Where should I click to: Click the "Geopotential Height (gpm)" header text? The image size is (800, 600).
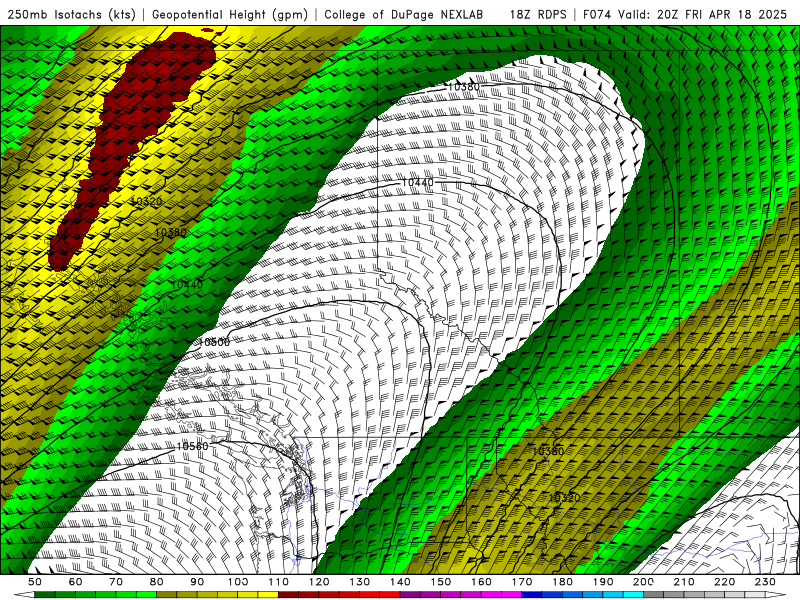230,15
